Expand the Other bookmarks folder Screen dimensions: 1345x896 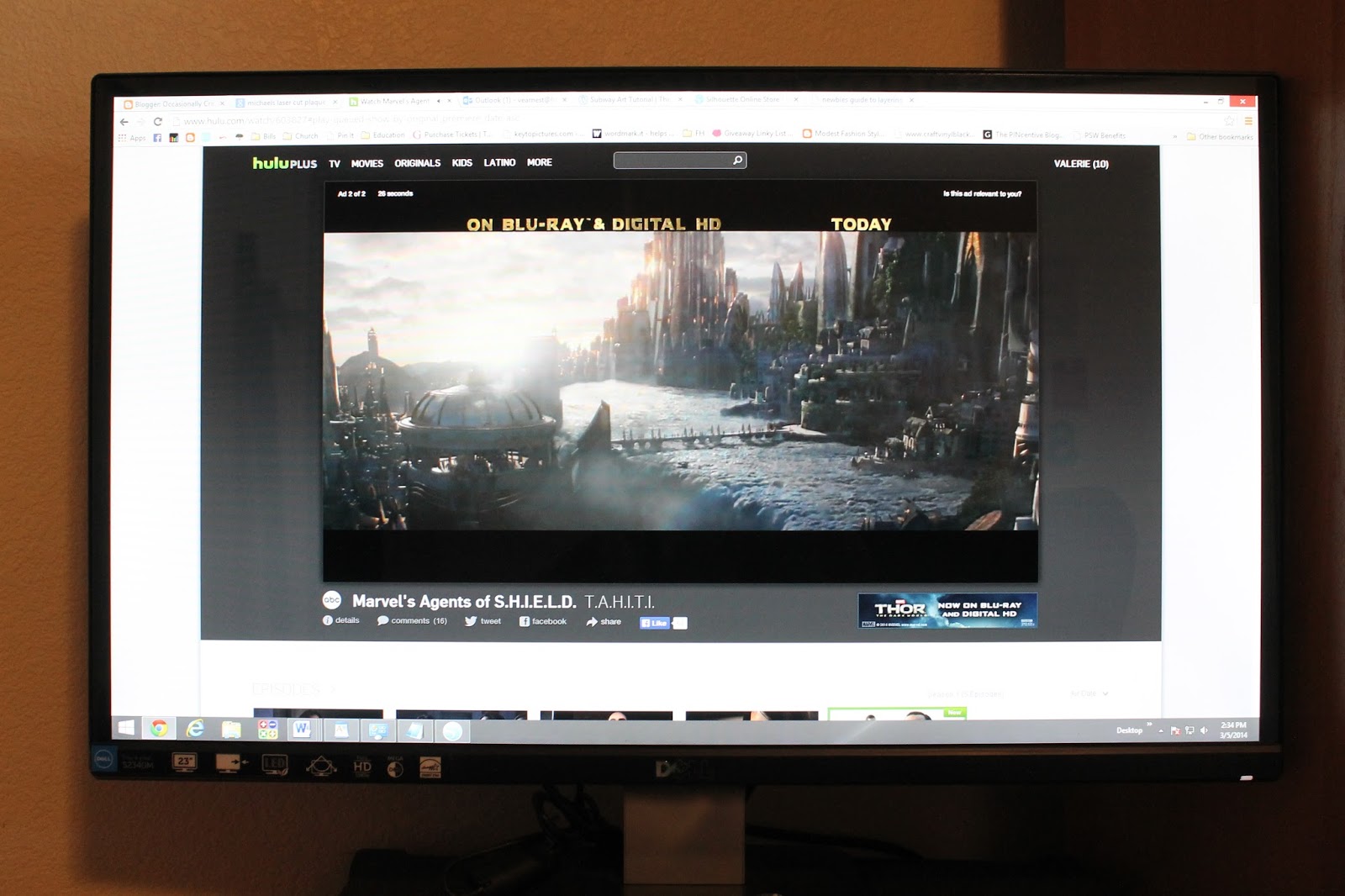tap(1220, 136)
